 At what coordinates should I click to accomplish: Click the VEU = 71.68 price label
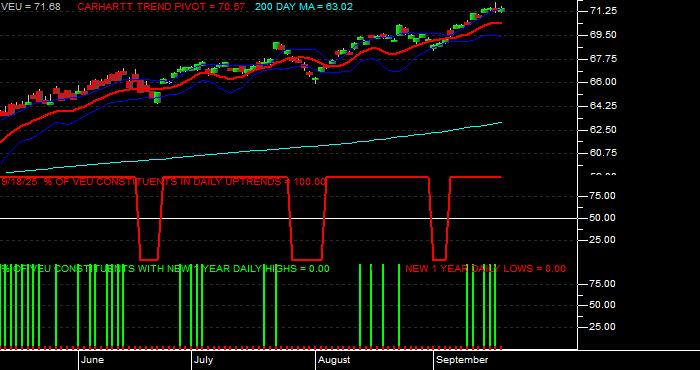coord(30,7)
